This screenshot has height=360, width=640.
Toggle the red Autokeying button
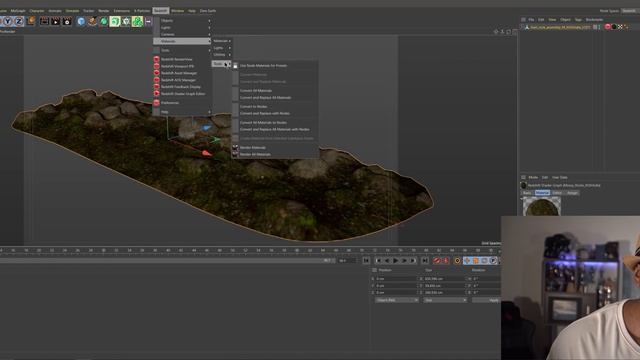446,260
